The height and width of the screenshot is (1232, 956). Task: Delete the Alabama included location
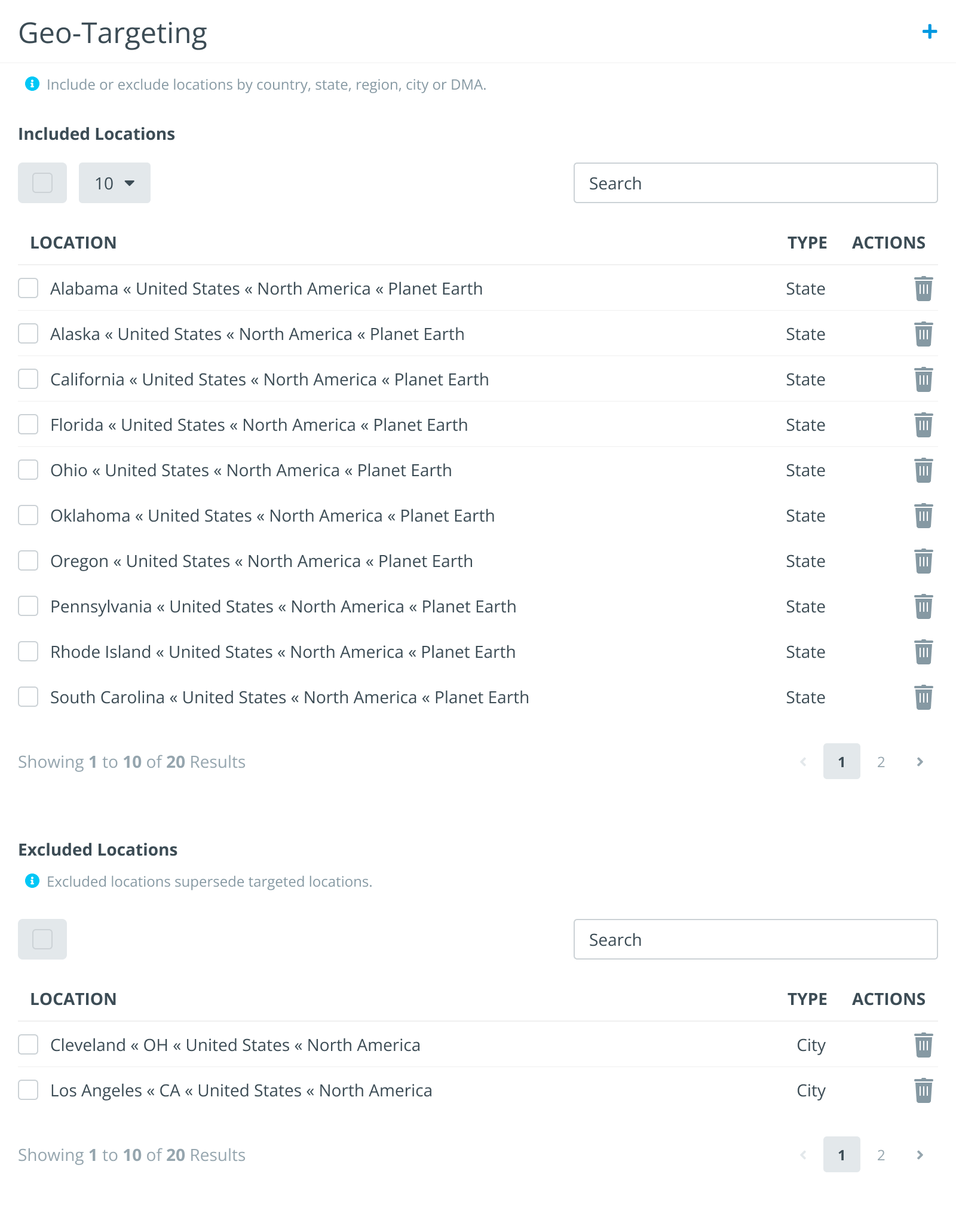click(x=923, y=289)
